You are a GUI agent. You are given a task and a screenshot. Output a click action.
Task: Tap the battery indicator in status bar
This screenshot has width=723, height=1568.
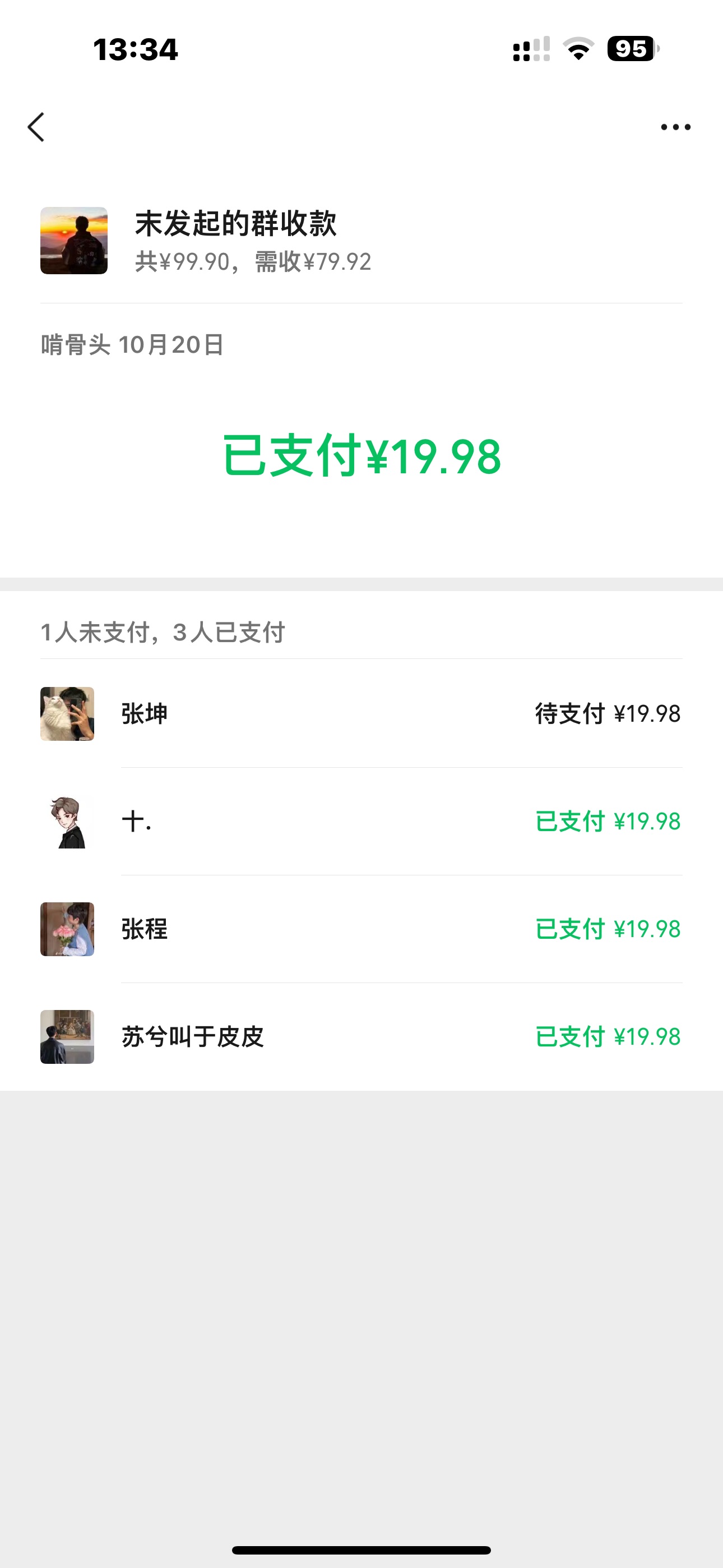(632, 49)
